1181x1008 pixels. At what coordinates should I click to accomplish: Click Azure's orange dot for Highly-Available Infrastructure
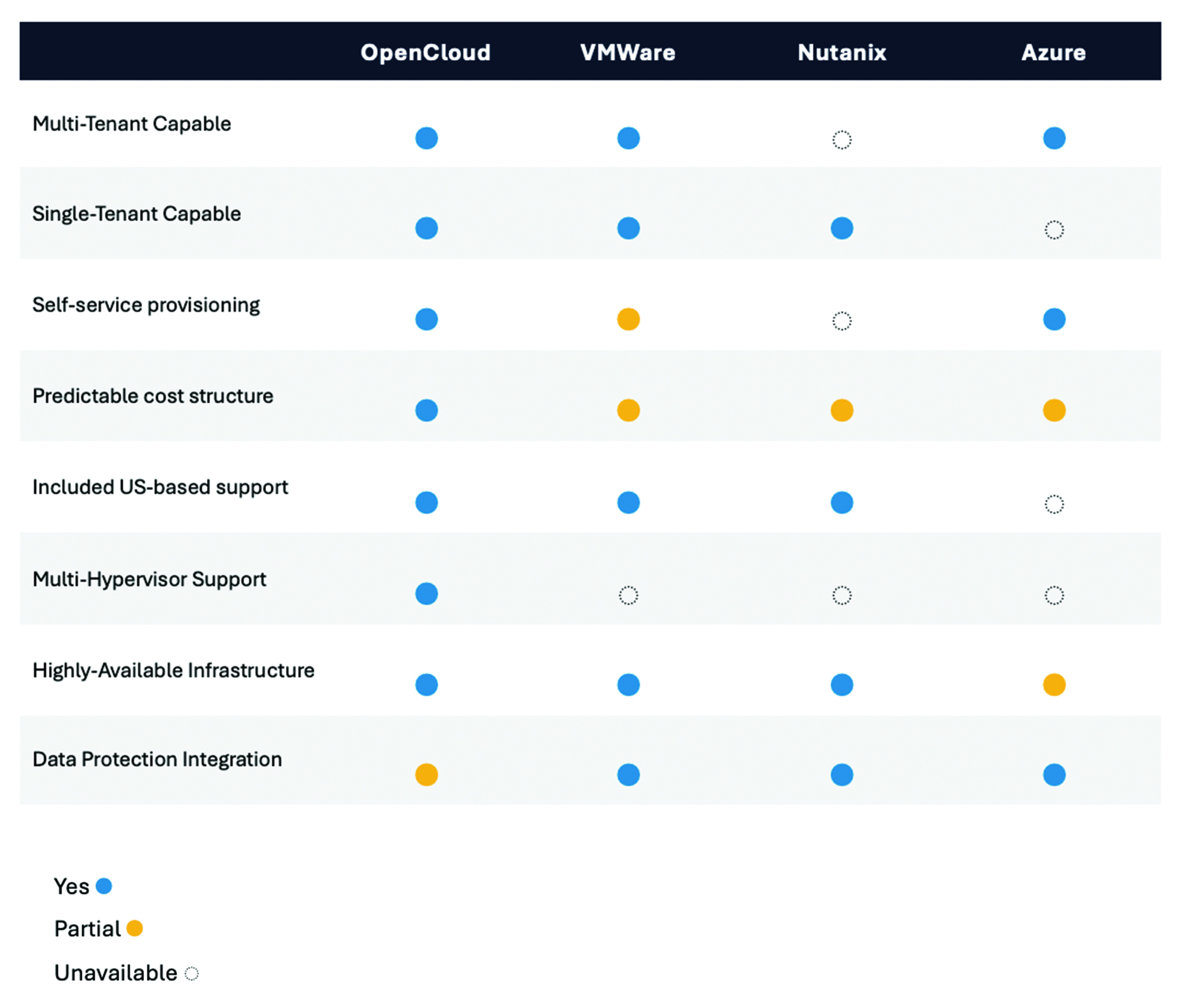pos(1054,684)
